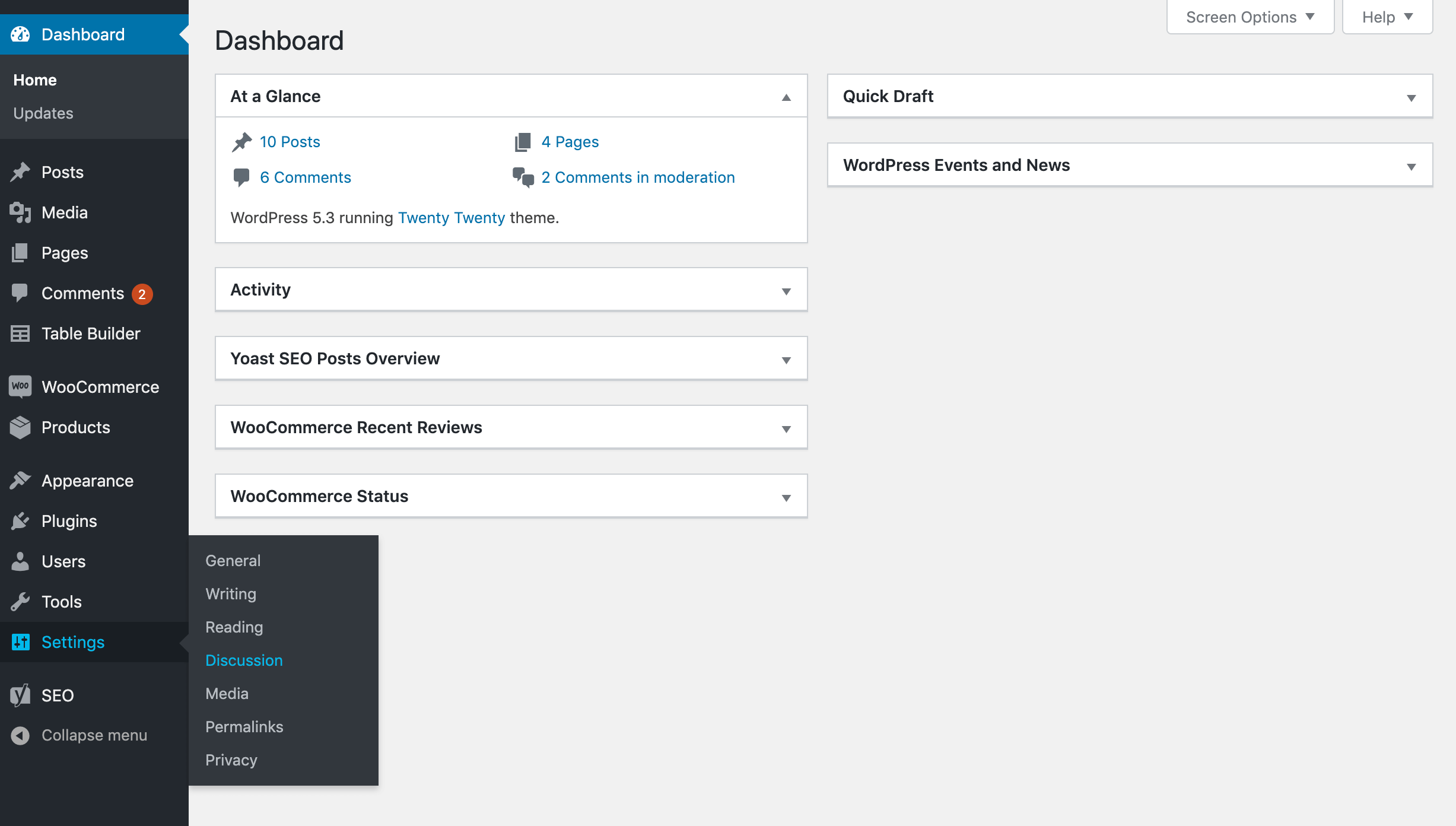
Task: Expand the Quick Draft widget
Action: click(1412, 97)
